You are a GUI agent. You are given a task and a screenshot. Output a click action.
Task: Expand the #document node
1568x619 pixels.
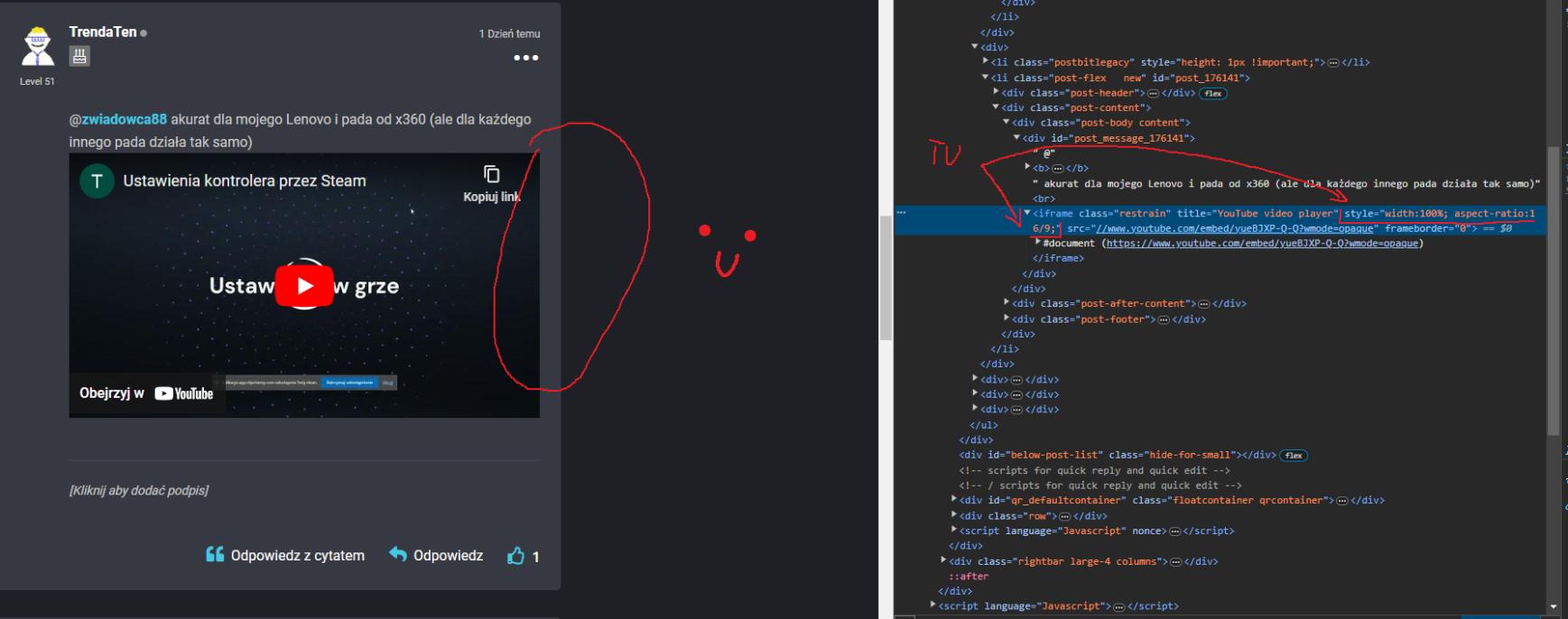[1037, 243]
